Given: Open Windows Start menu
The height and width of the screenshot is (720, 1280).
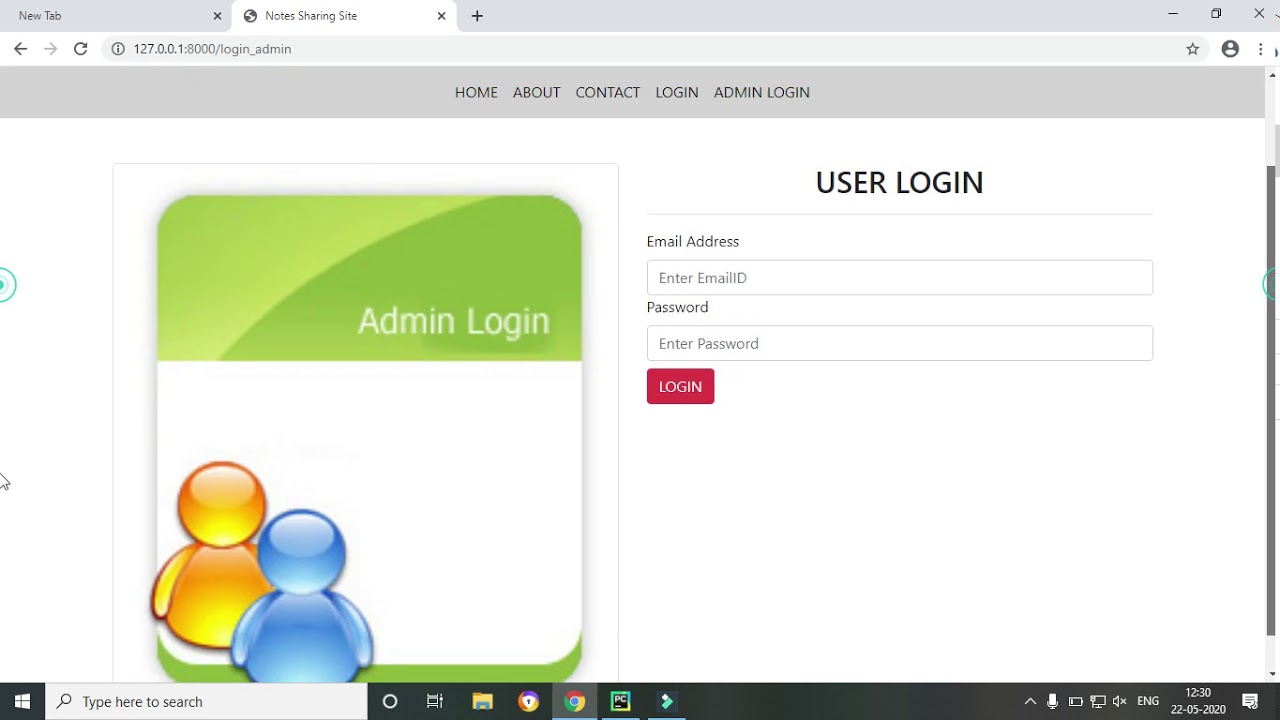Looking at the screenshot, I should point(22,702).
